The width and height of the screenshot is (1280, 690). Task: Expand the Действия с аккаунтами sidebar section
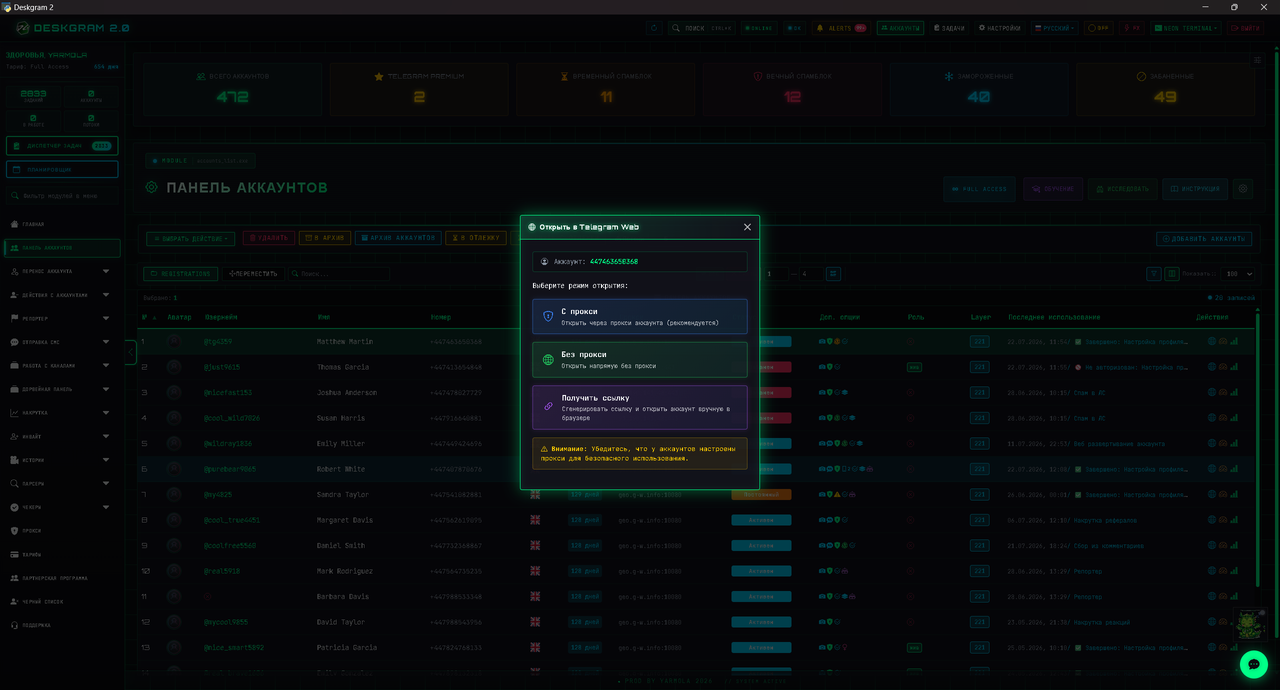tap(60, 295)
